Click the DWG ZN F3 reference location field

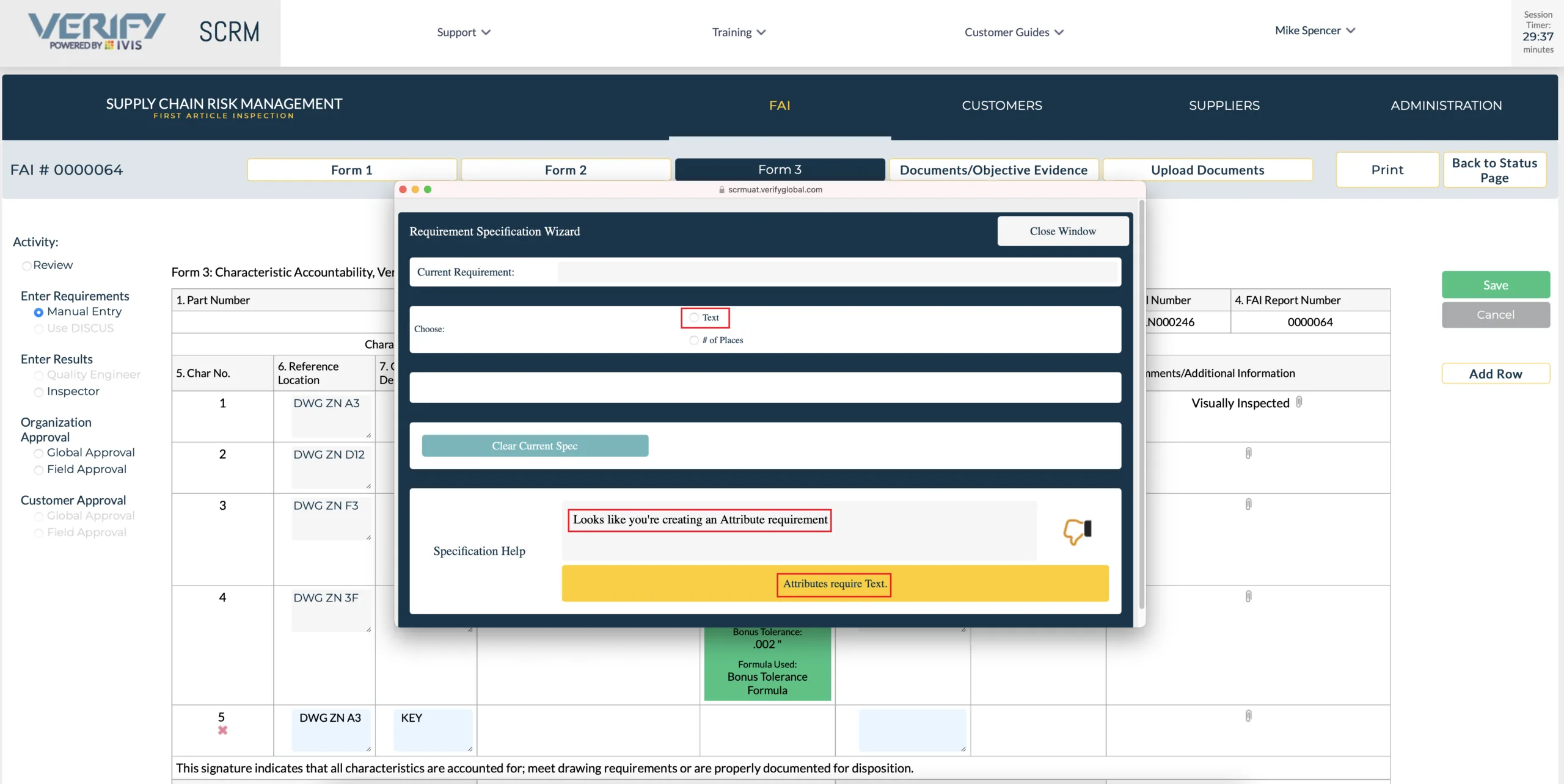point(331,520)
